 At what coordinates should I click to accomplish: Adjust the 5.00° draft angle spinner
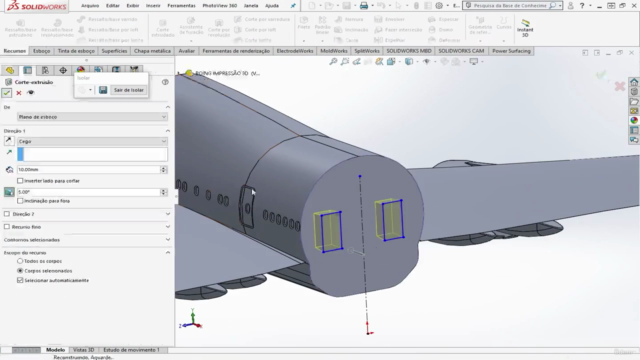point(164,192)
